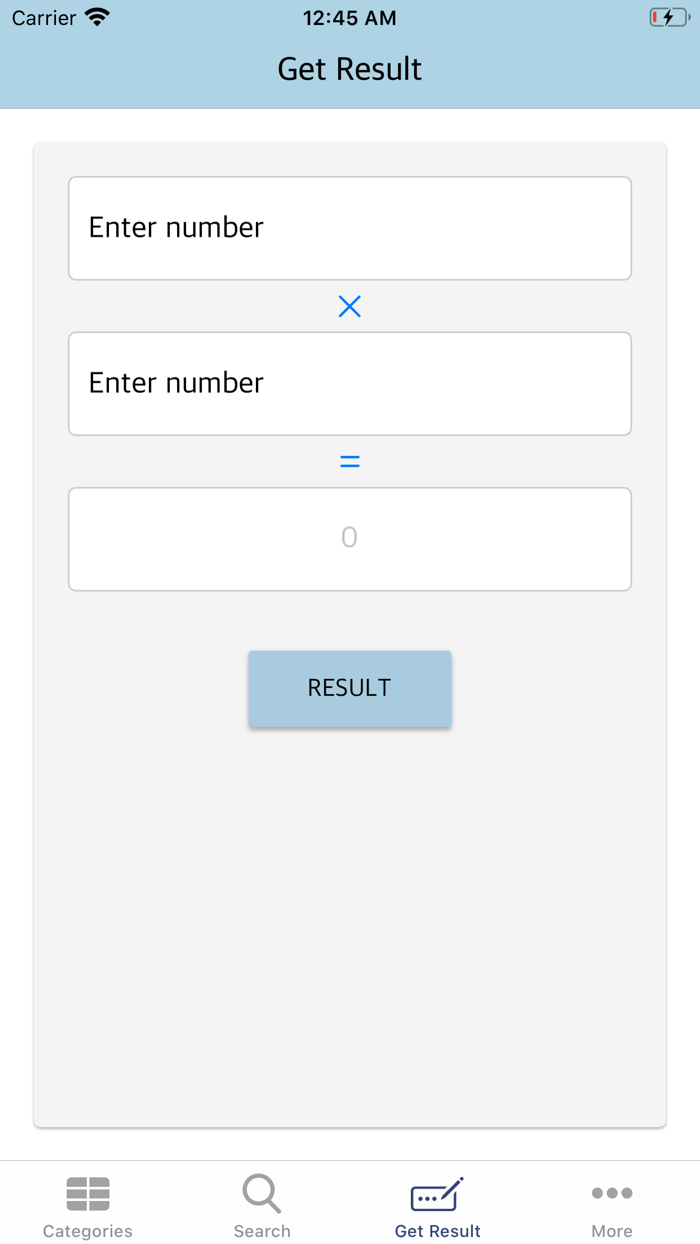The image size is (700, 1244).
Task: Tap the Categories grid icon
Action: (88, 1193)
